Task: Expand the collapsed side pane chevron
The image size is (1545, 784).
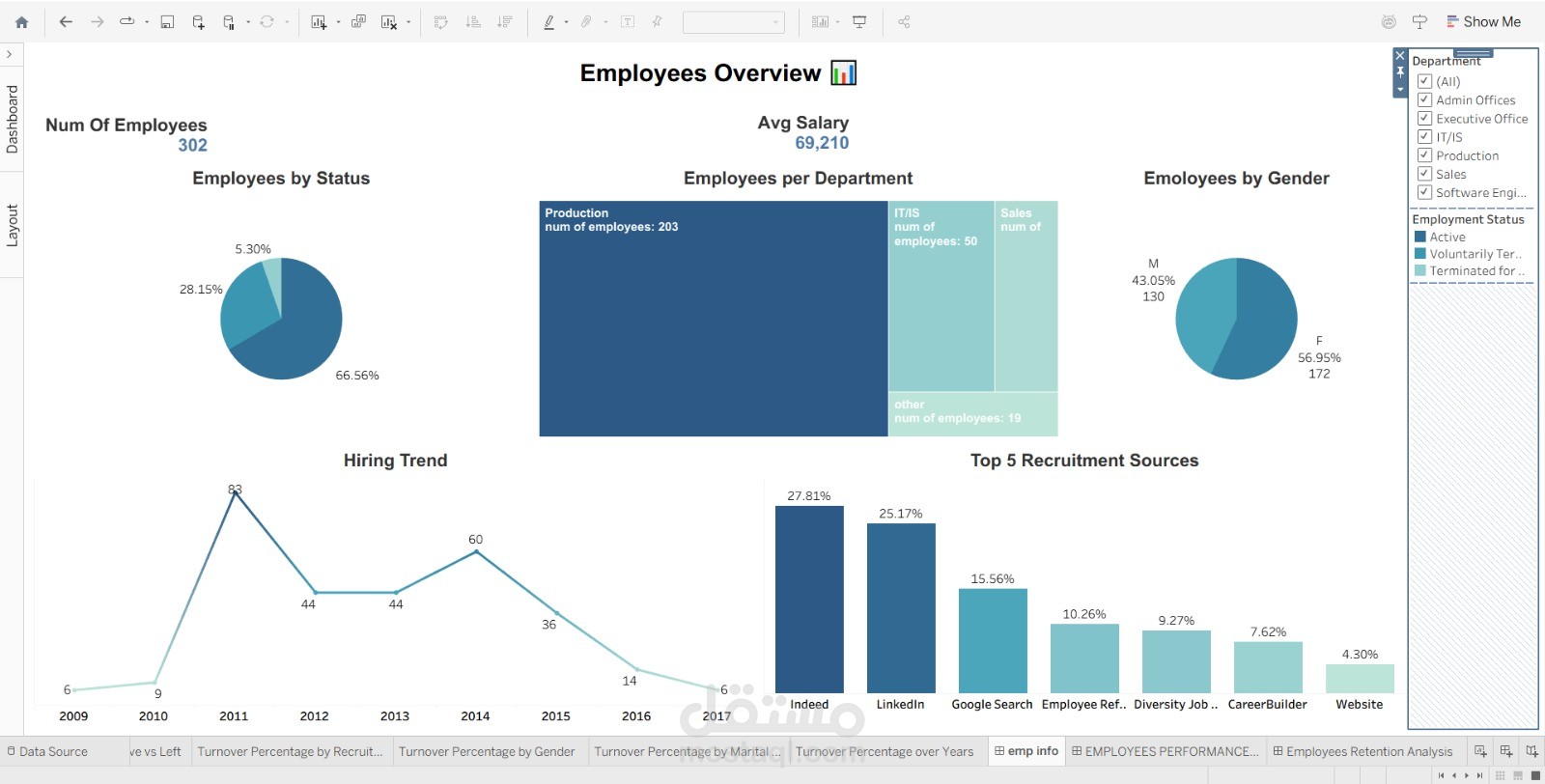Action: (10, 54)
